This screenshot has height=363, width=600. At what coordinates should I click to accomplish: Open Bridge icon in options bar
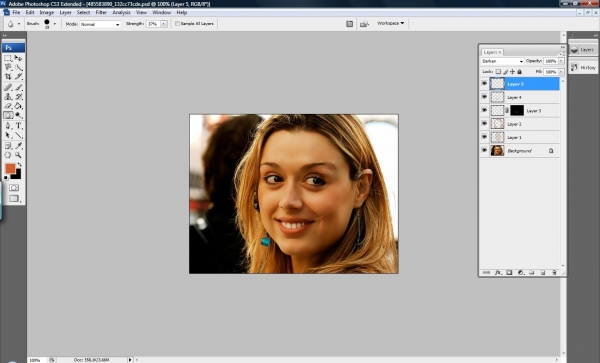364,24
